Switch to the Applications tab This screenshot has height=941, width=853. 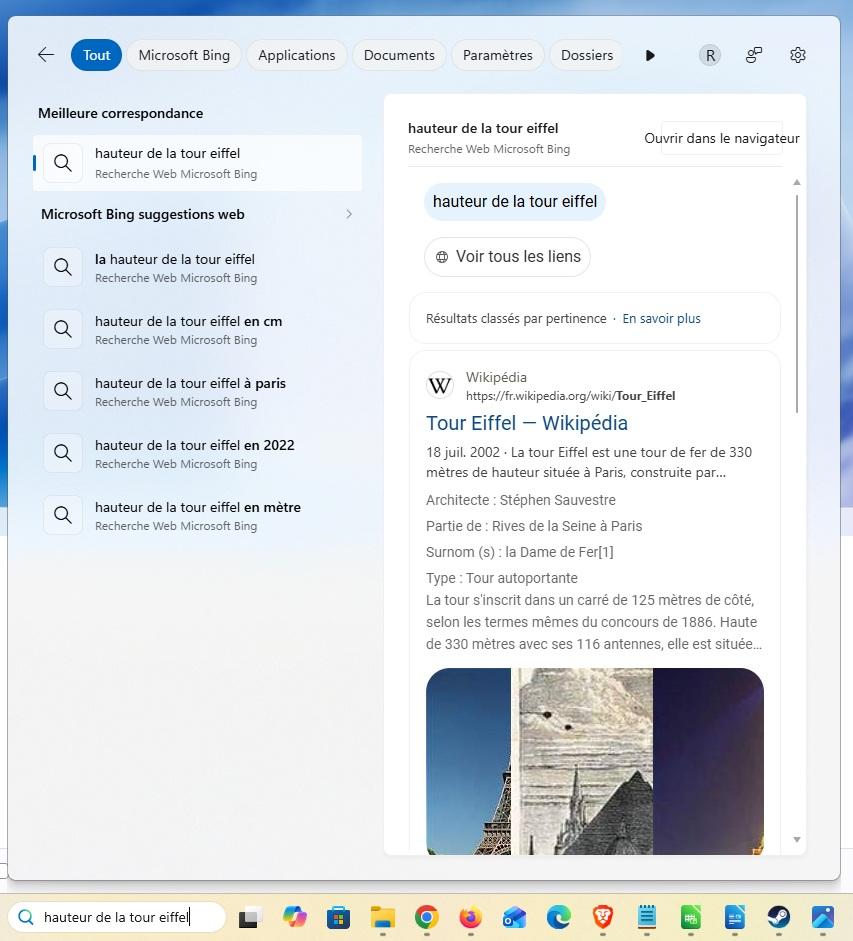[297, 55]
